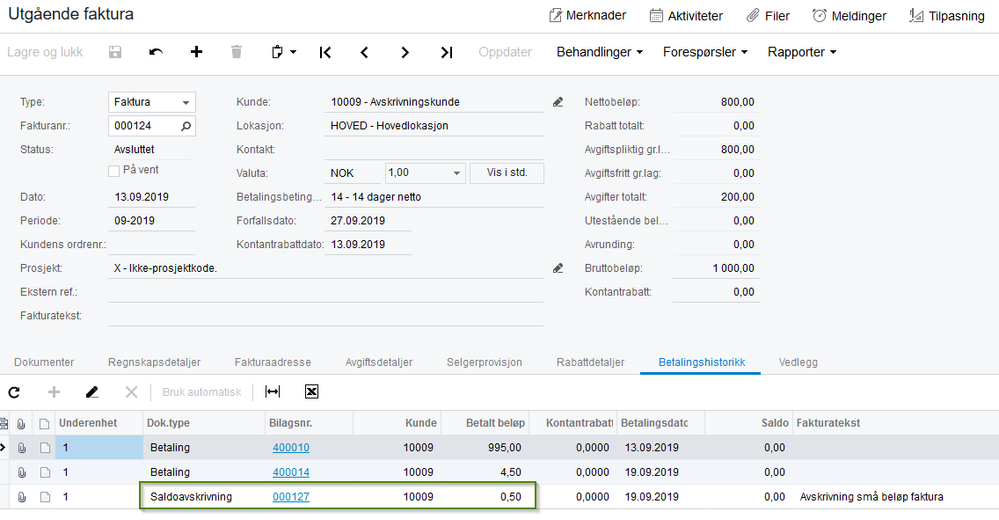Click the Excel export icon in grid
999x520 pixels.
point(311,392)
